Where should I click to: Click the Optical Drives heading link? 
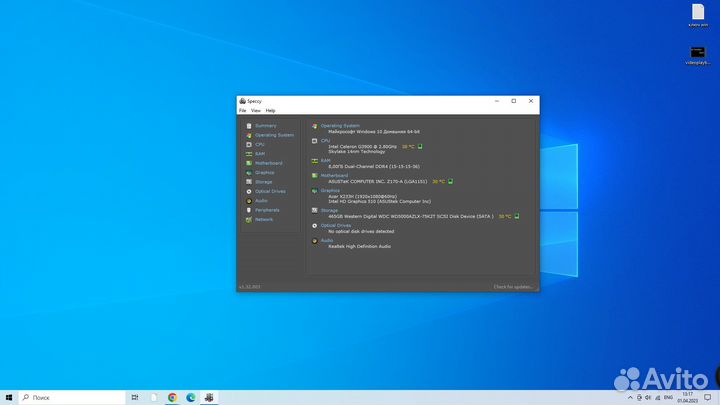click(336, 225)
